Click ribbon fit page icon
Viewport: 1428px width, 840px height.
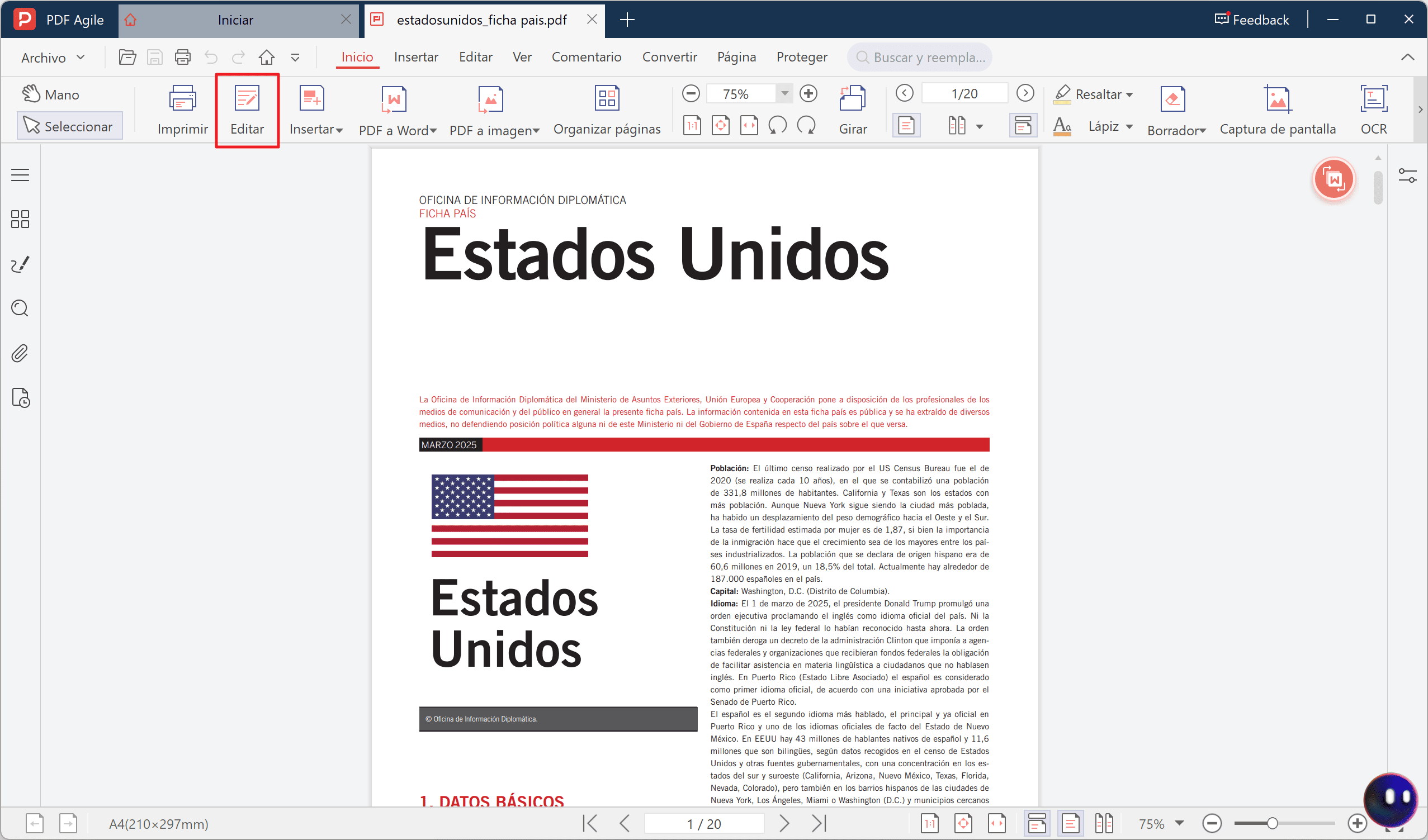point(720,125)
